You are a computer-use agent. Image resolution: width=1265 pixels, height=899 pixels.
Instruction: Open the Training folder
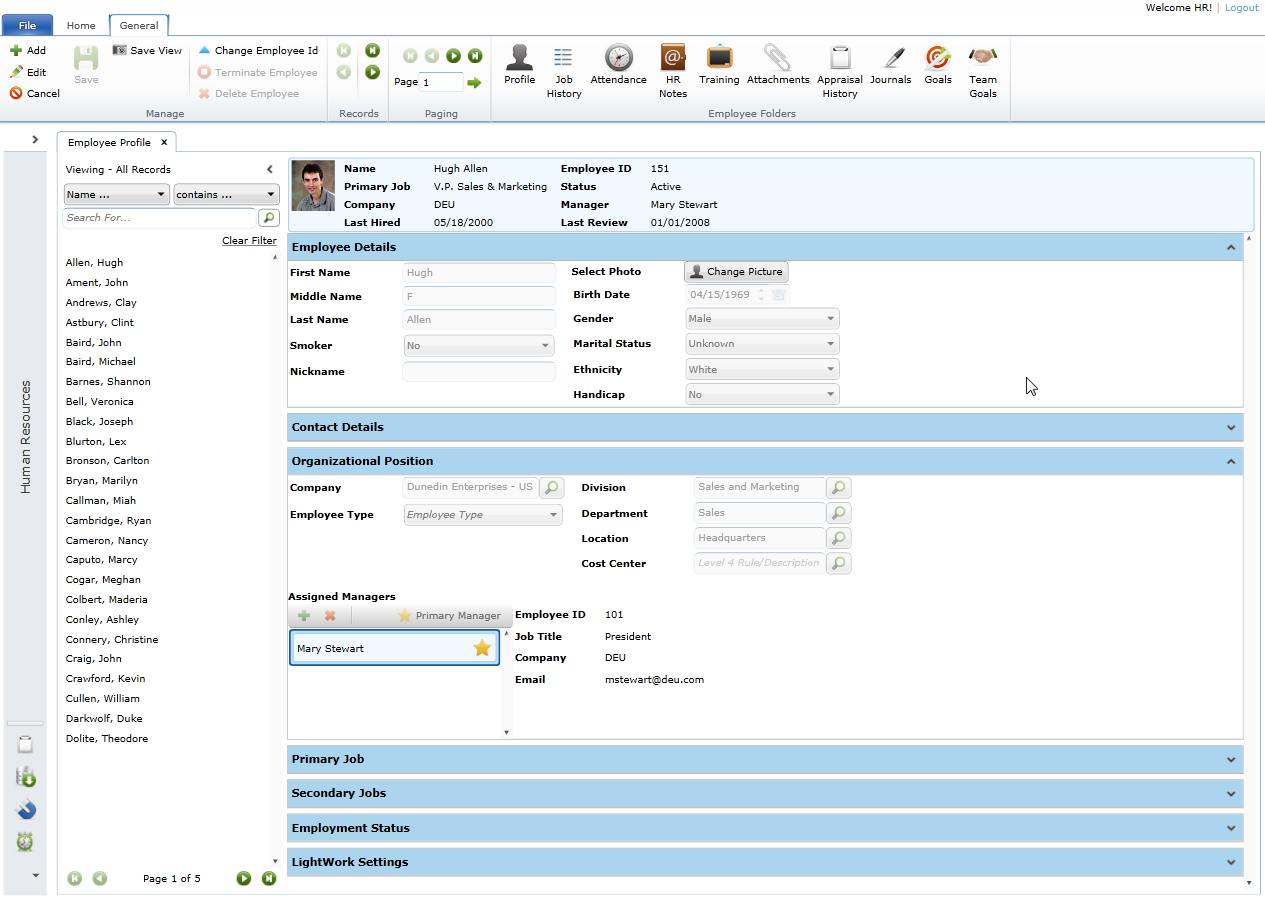pyautogui.click(x=719, y=65)
